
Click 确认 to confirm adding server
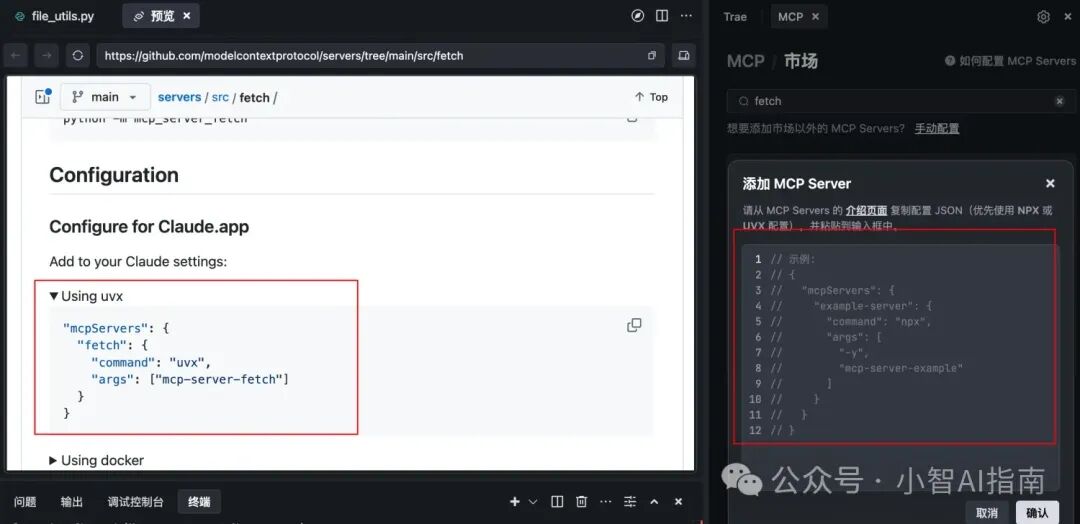tap(1037, 512)
